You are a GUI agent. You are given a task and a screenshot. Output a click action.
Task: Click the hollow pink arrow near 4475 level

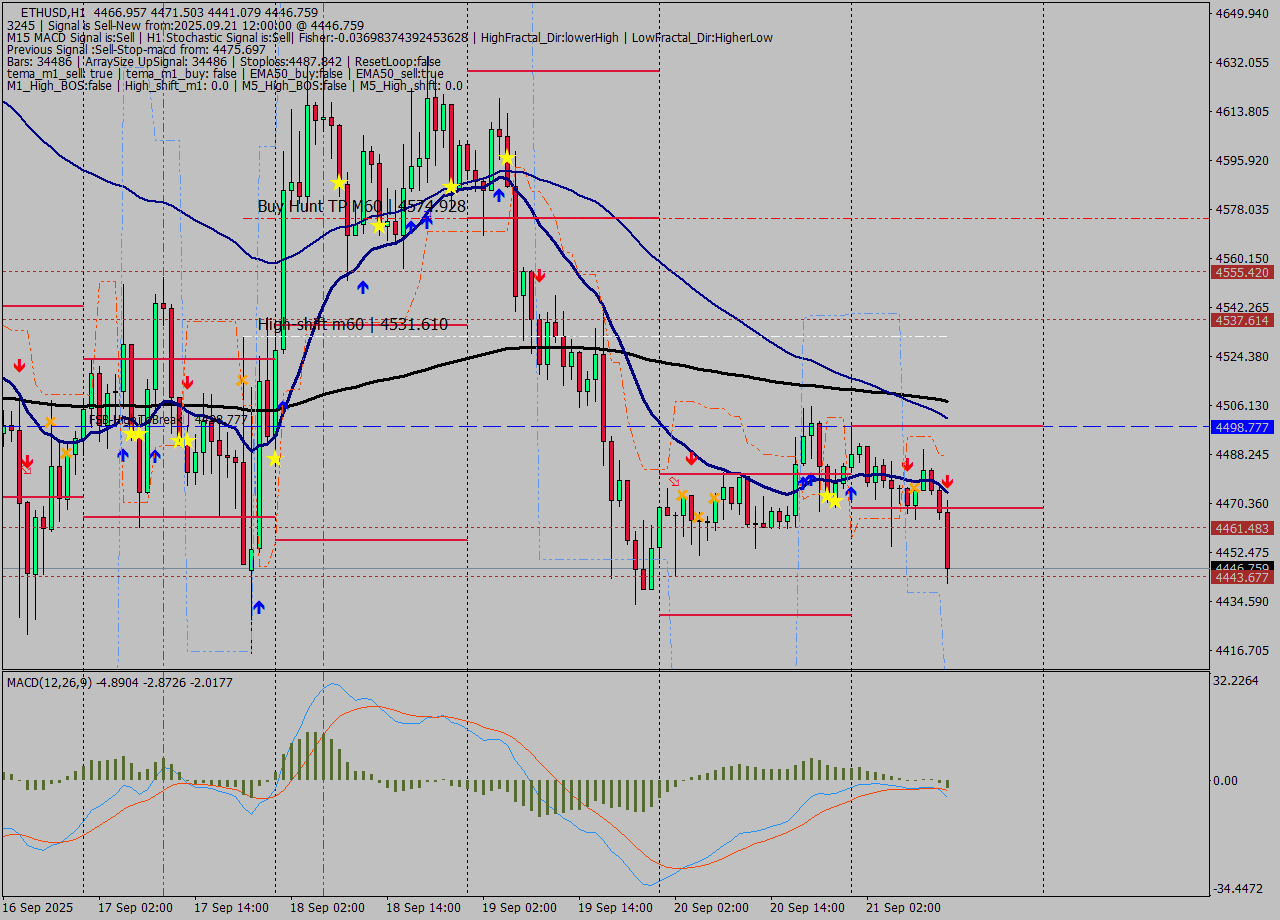(674, 481)
